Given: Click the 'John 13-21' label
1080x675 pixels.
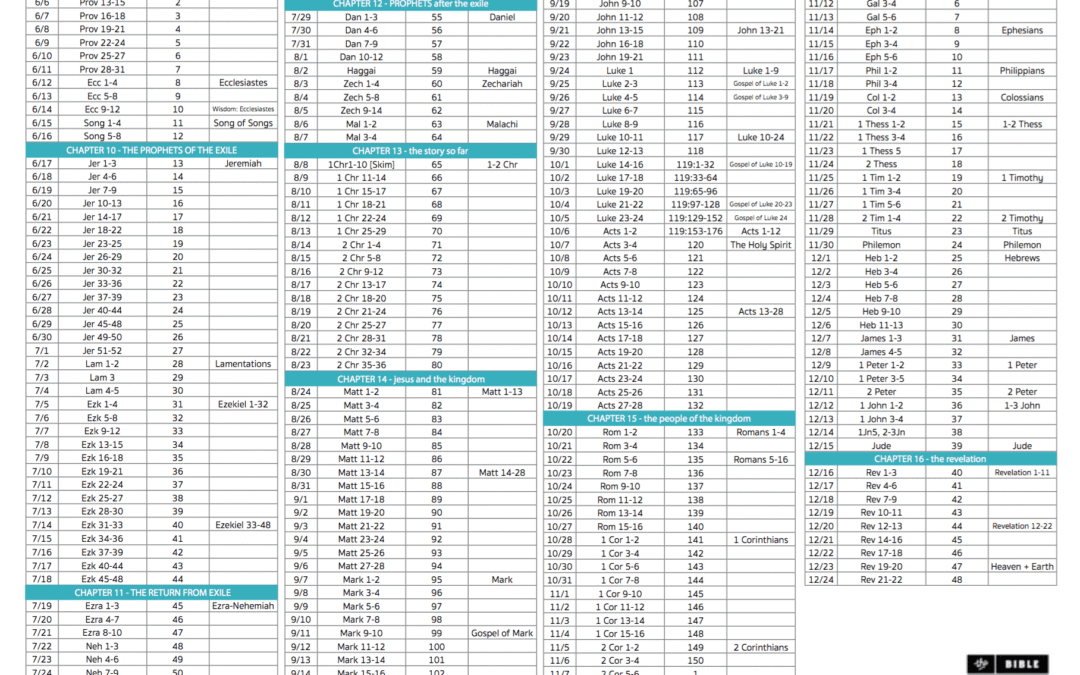Looking at the screenshot, I should [760, 30].
